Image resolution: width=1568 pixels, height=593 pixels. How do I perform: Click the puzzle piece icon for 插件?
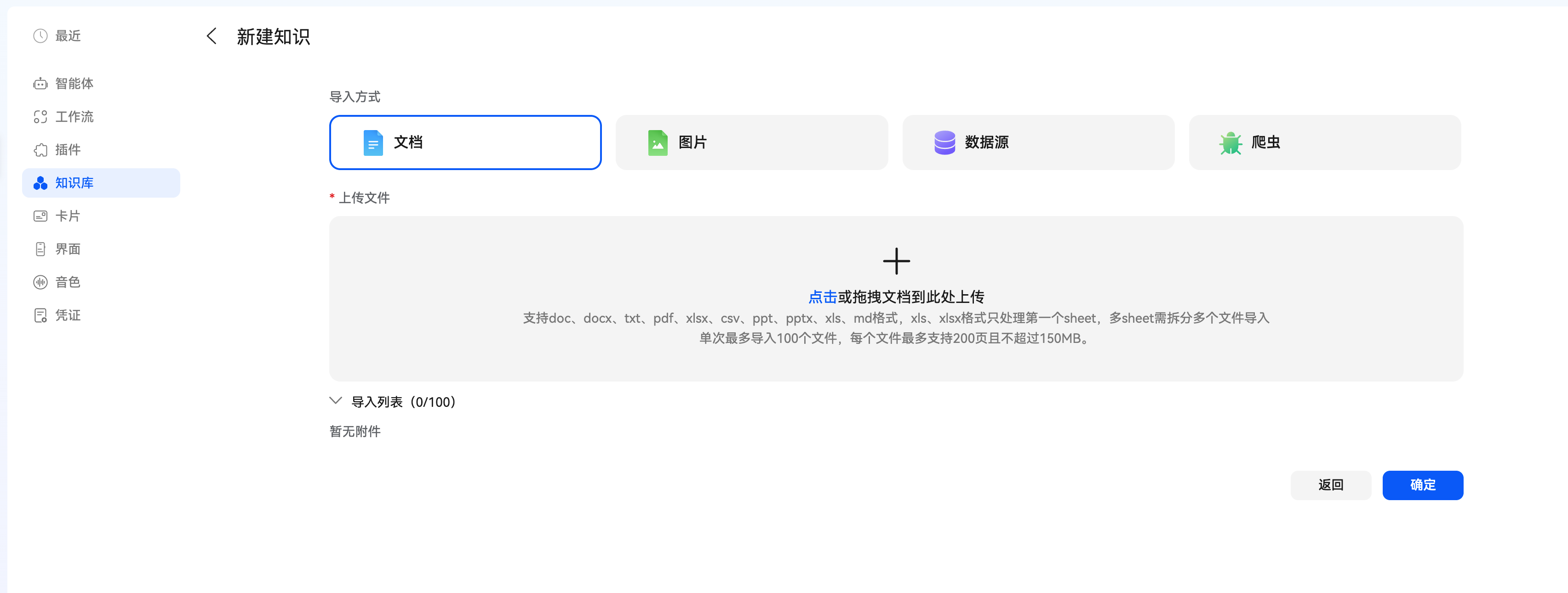(40, 150)
